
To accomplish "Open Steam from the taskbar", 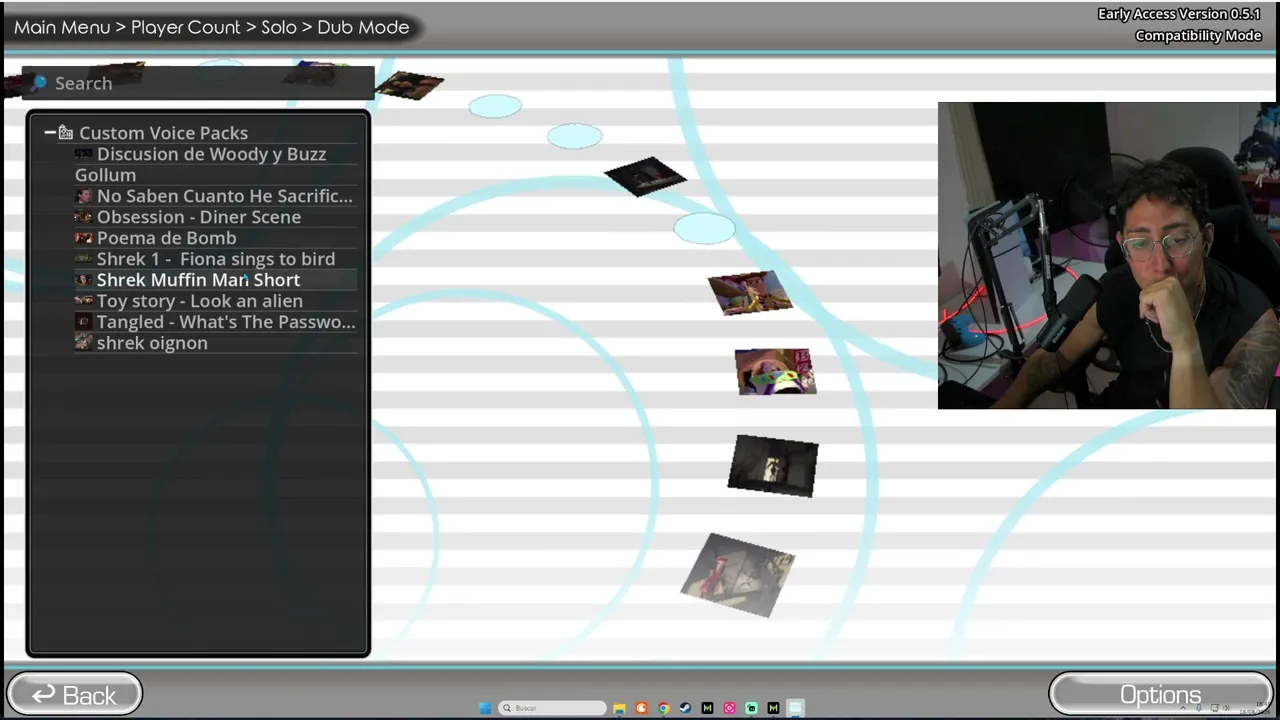I will click(x=685, y=708).
